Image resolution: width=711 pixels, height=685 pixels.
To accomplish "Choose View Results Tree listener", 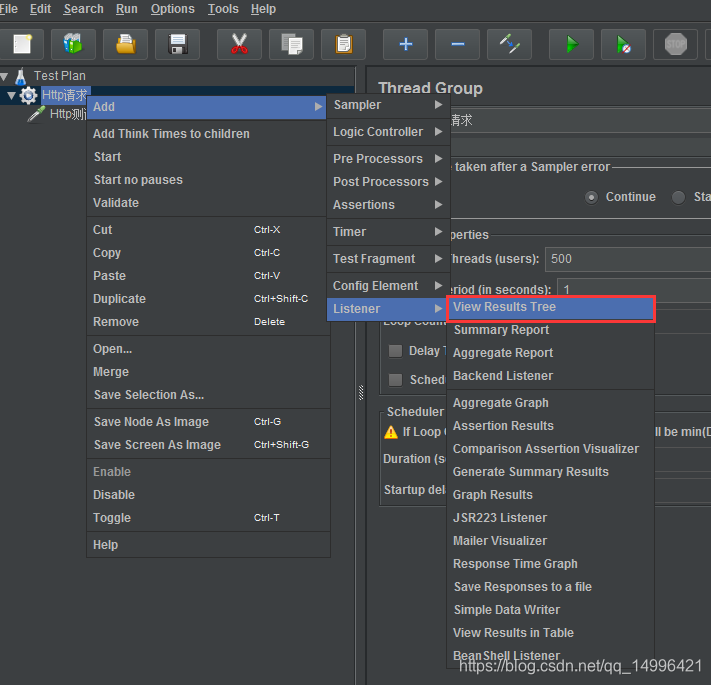I will (x=551, y=308).
